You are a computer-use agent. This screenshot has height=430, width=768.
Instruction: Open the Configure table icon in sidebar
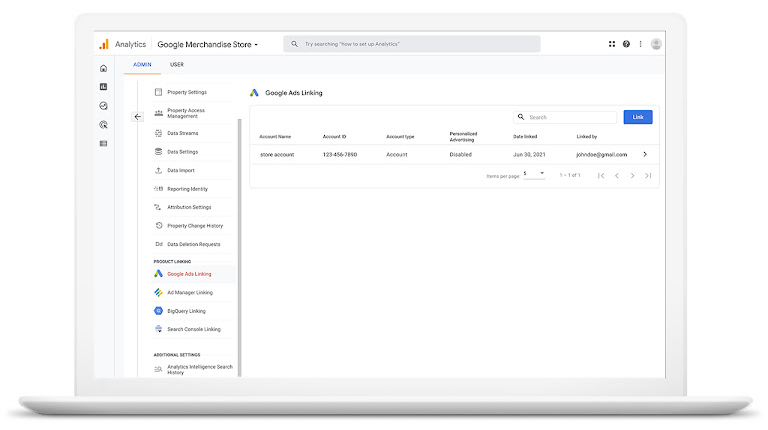103,143
